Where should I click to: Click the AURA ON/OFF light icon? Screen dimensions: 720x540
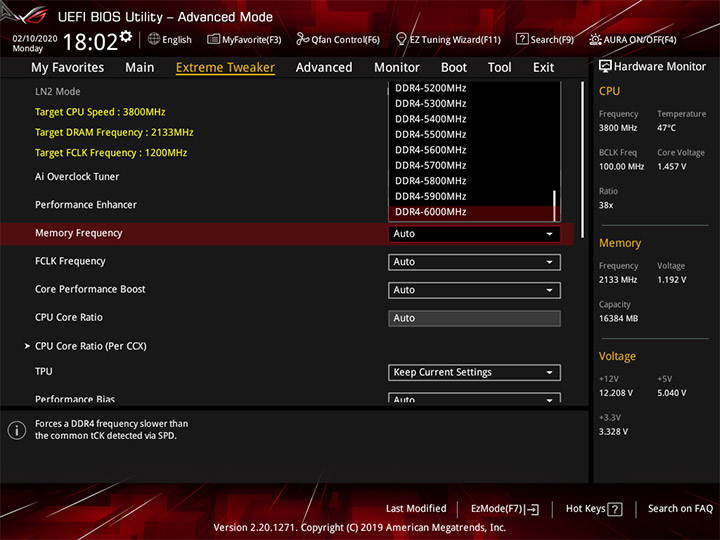coord(595,39)
